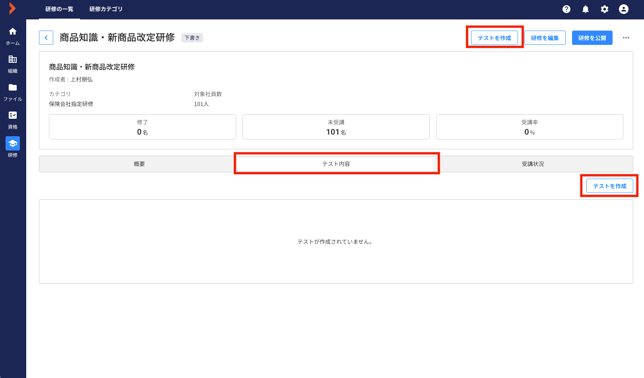Click the 保険会社指定研修 category value
The width and height of the screenshot is (644, 378).
(x=71, y=104)
